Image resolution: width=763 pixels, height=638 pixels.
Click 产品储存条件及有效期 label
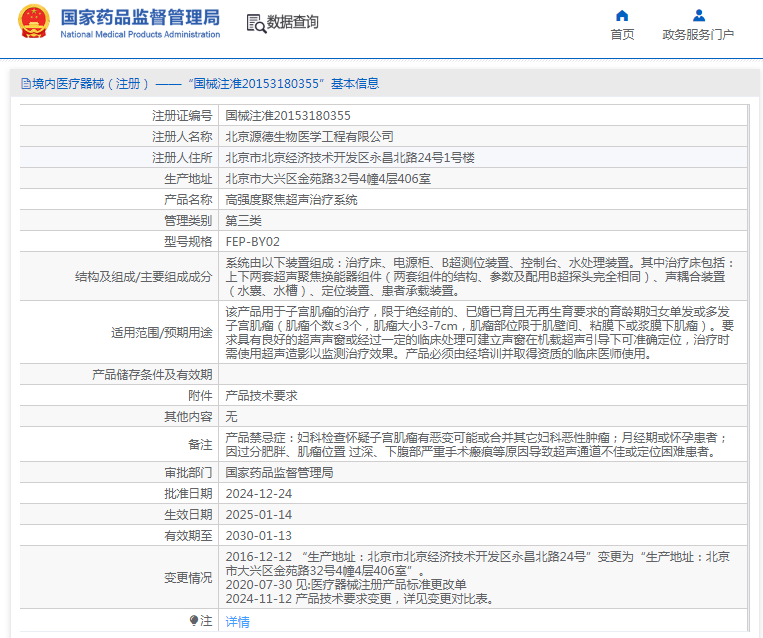[x=152, y=374]
